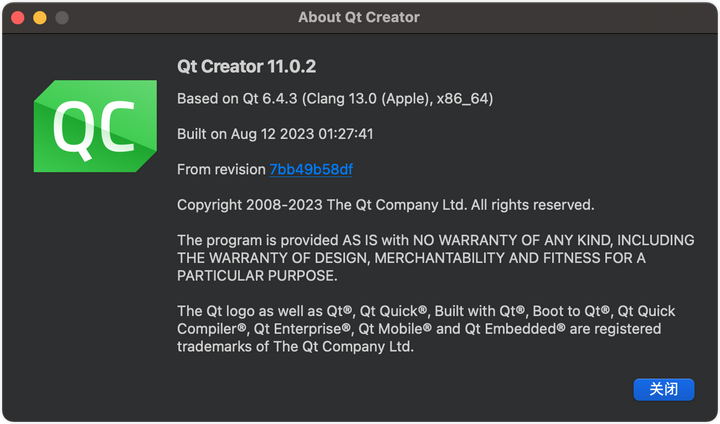The height and width of the screenshot is (424, 720).
Task: Click the line starting "Compiler®, Qt Enterprise®"
Action: (419, 328)
